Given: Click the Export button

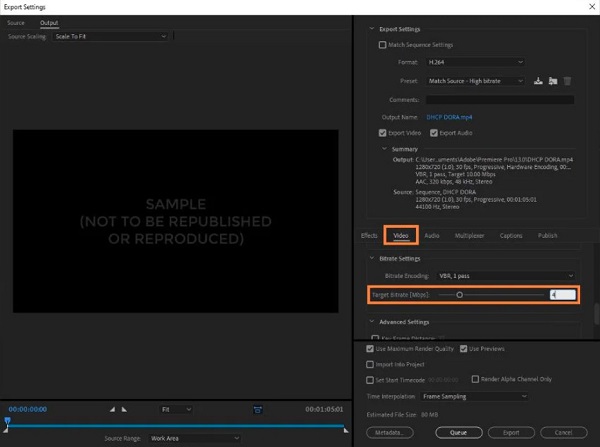Looking at the screenshot, I should [511, 432].
